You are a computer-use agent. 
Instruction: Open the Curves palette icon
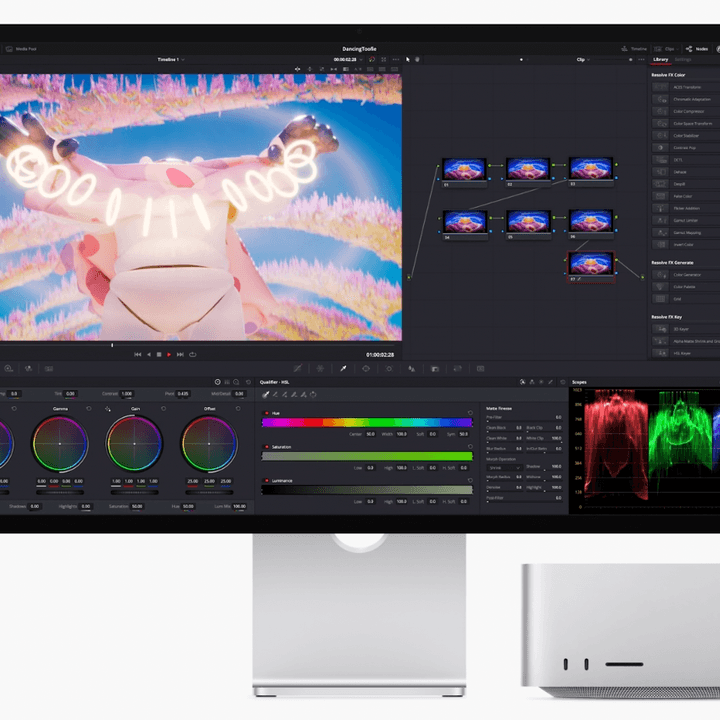(x=298, y=369)
